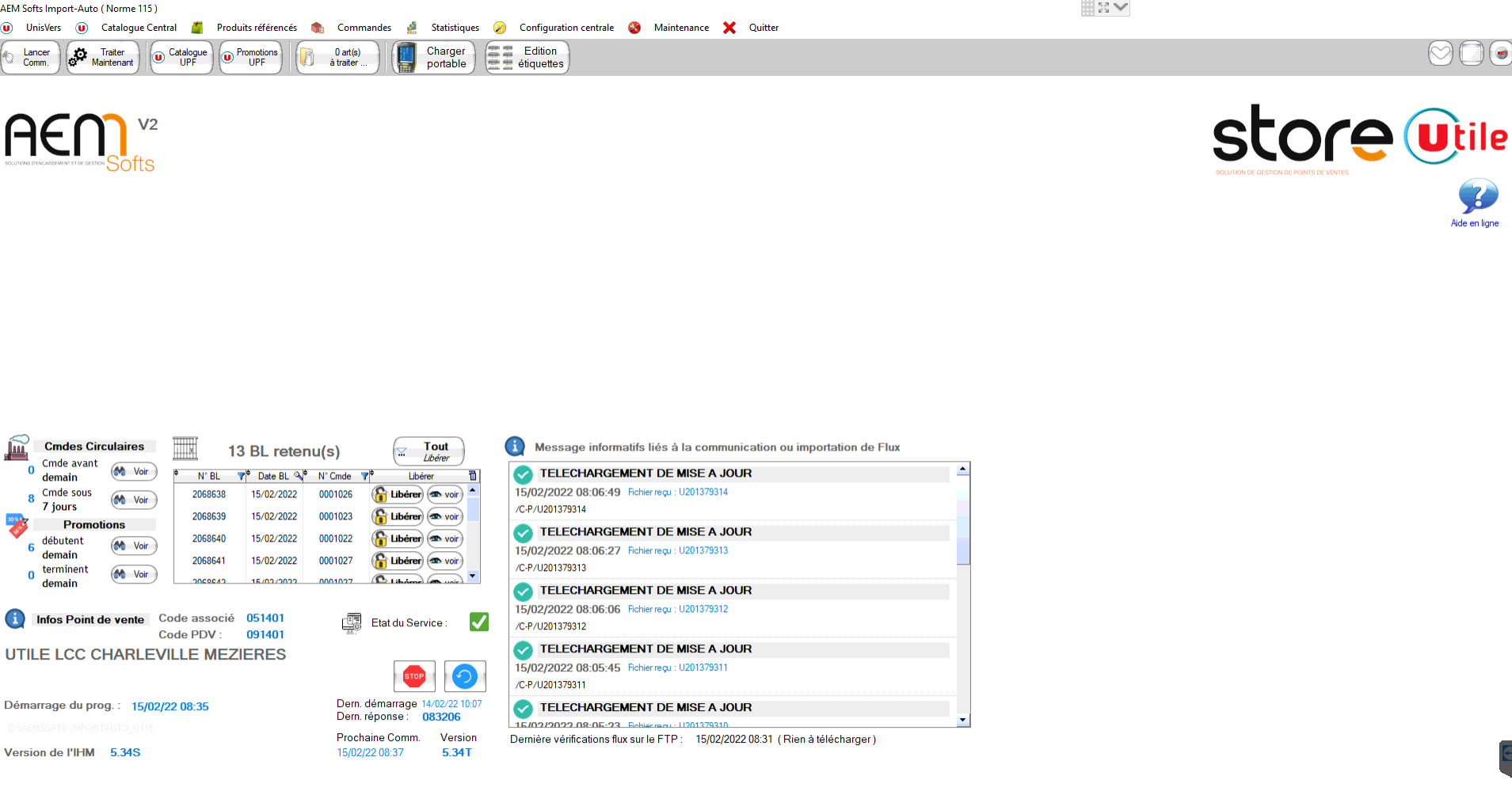Toggle the Etat du Service green checkbox

click(x=479, y=622)
